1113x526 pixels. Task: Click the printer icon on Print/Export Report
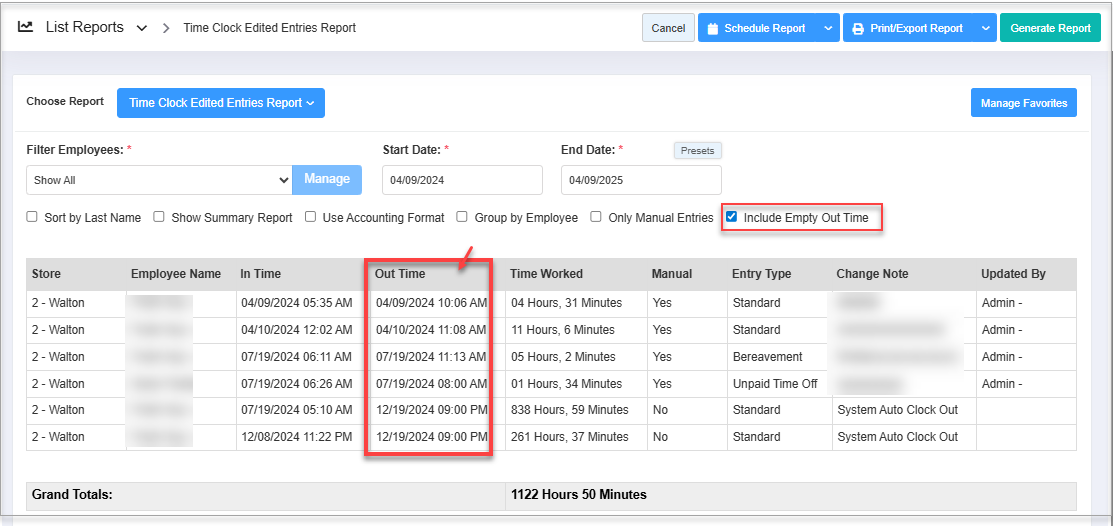(x=857, y=29)
